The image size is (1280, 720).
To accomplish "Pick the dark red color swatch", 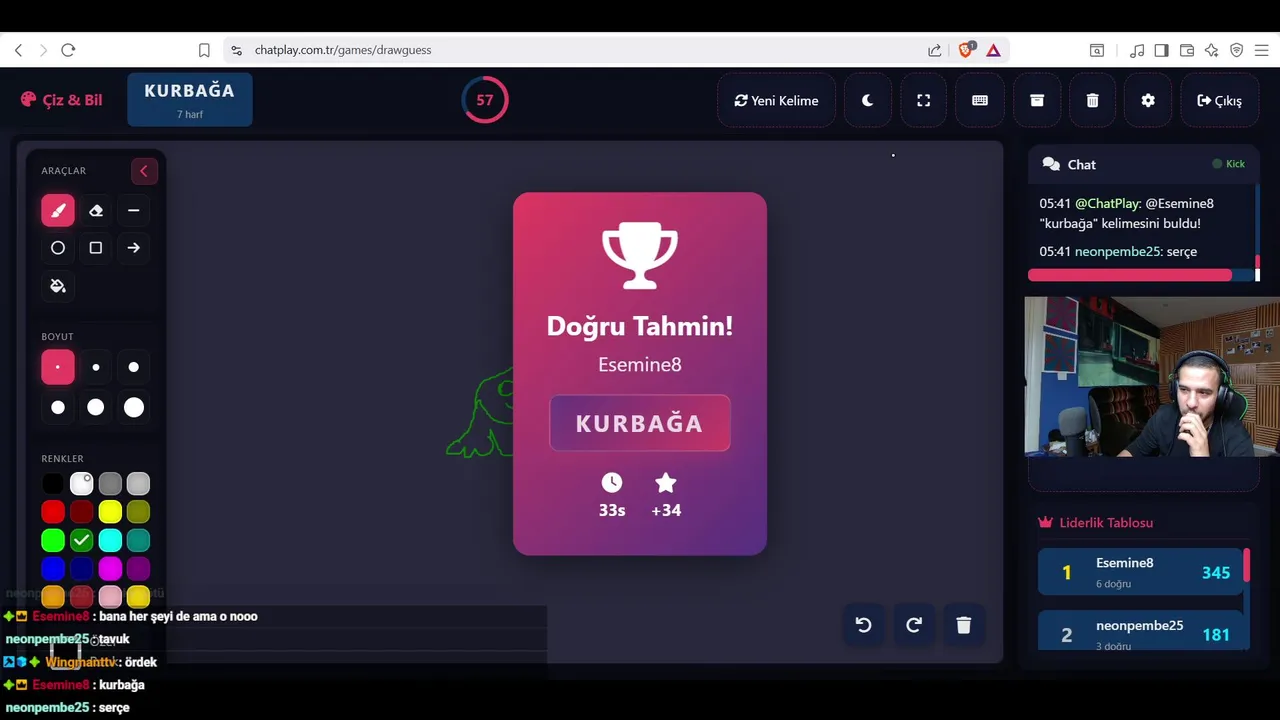I will pos(82,512).
